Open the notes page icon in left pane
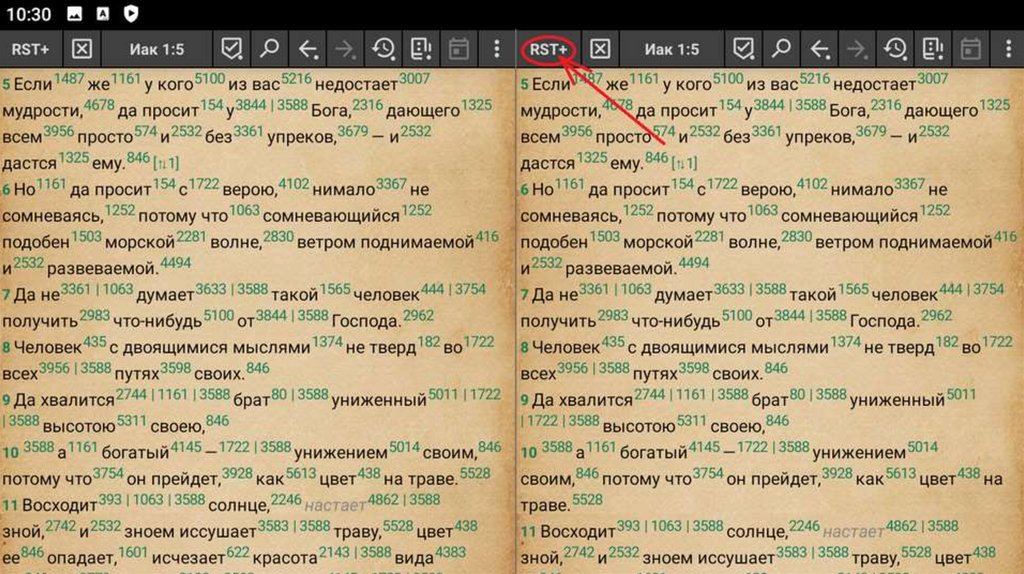This screenshot has width=1024, height=574. [x=421, y=49]
